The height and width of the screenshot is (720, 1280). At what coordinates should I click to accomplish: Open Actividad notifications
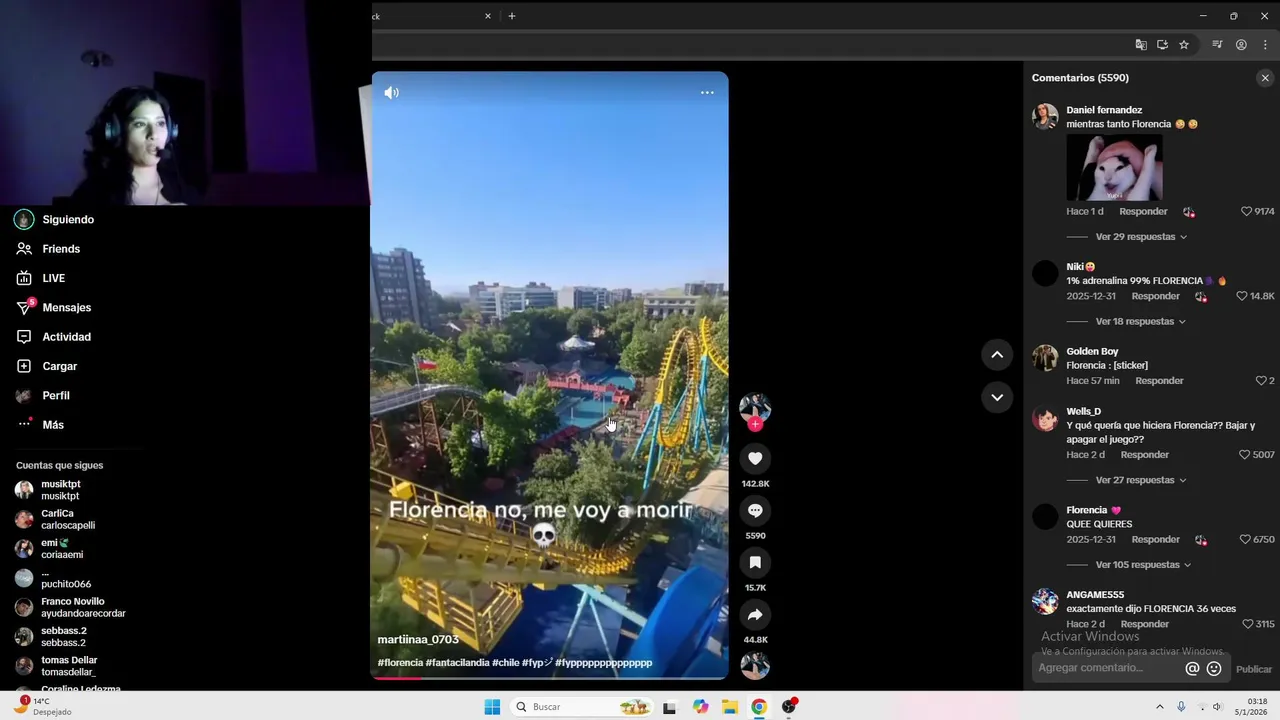[x=66, y=337]
